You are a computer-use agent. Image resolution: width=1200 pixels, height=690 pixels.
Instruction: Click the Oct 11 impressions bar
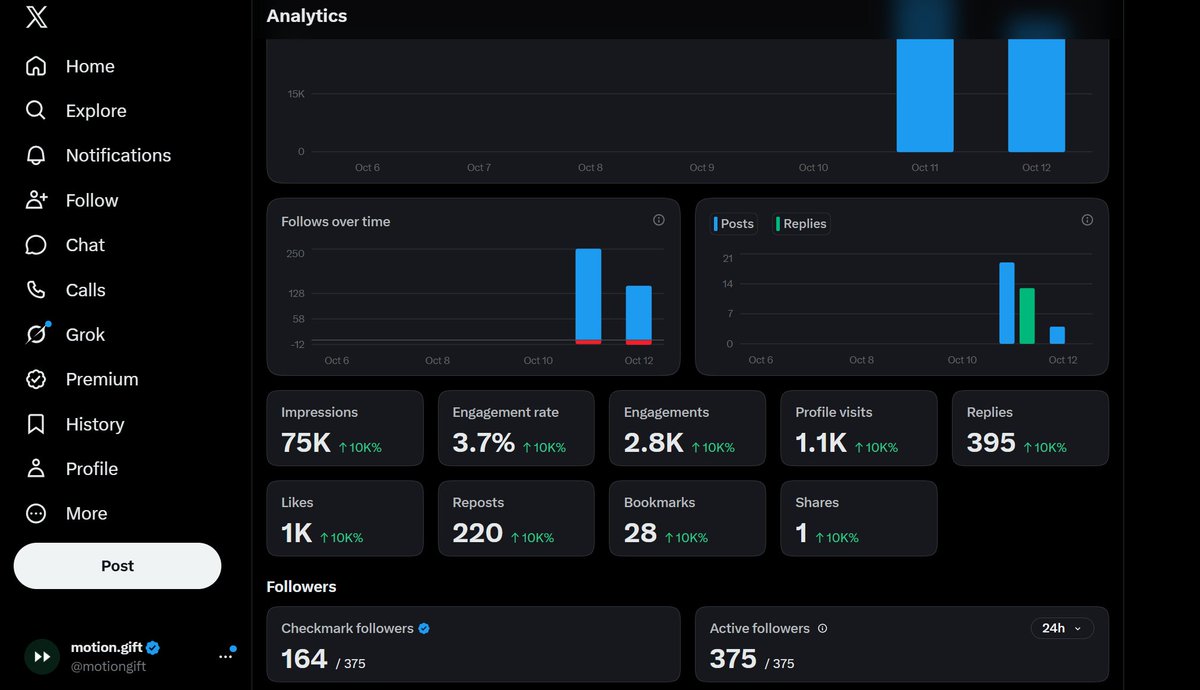click(925, 95)
